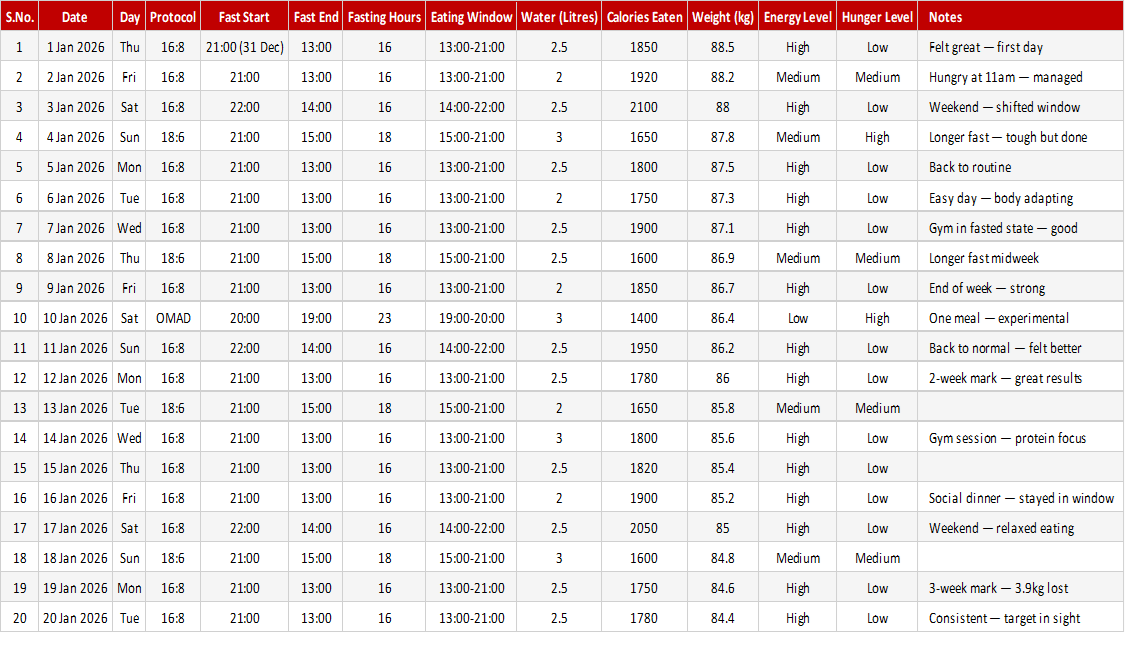Select the Eating Window column header
This screenshot has height=661, width=1125.
pos(471,17)
